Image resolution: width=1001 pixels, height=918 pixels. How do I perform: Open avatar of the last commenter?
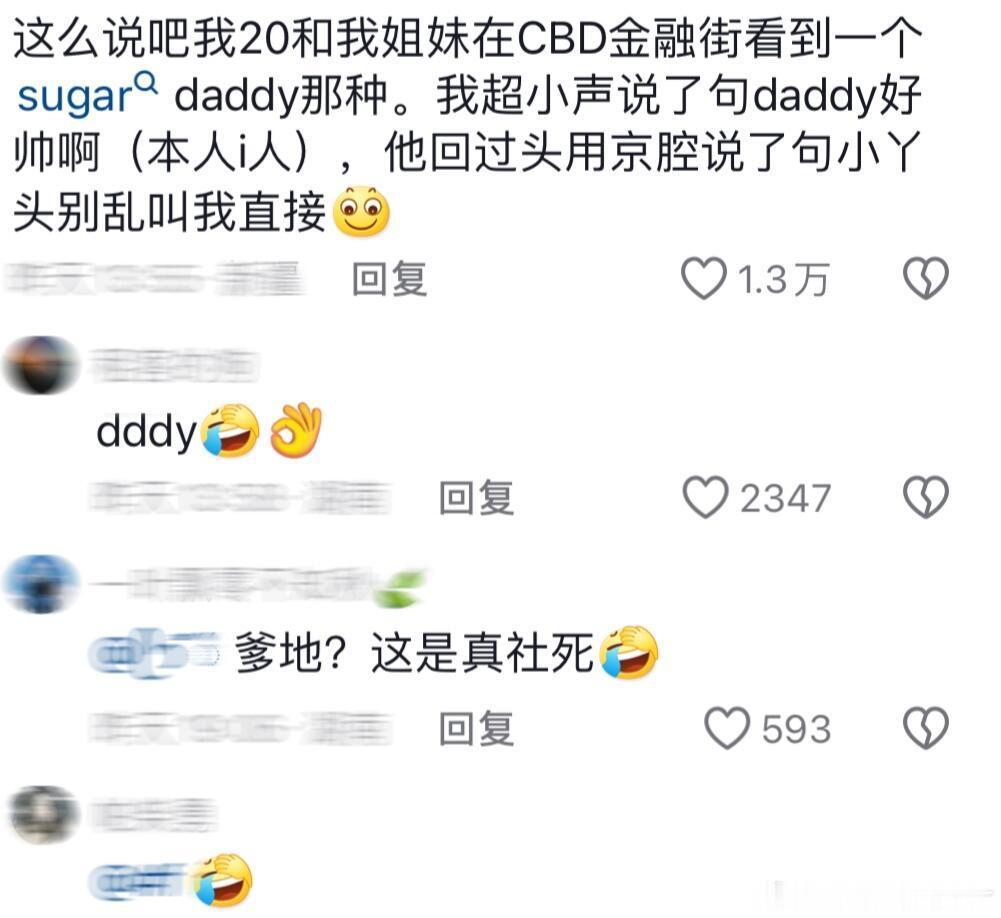[45, 814]
